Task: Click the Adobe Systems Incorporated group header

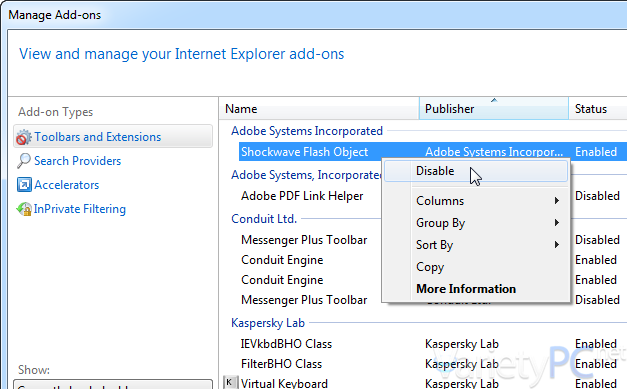Action: tap(307, 131)
